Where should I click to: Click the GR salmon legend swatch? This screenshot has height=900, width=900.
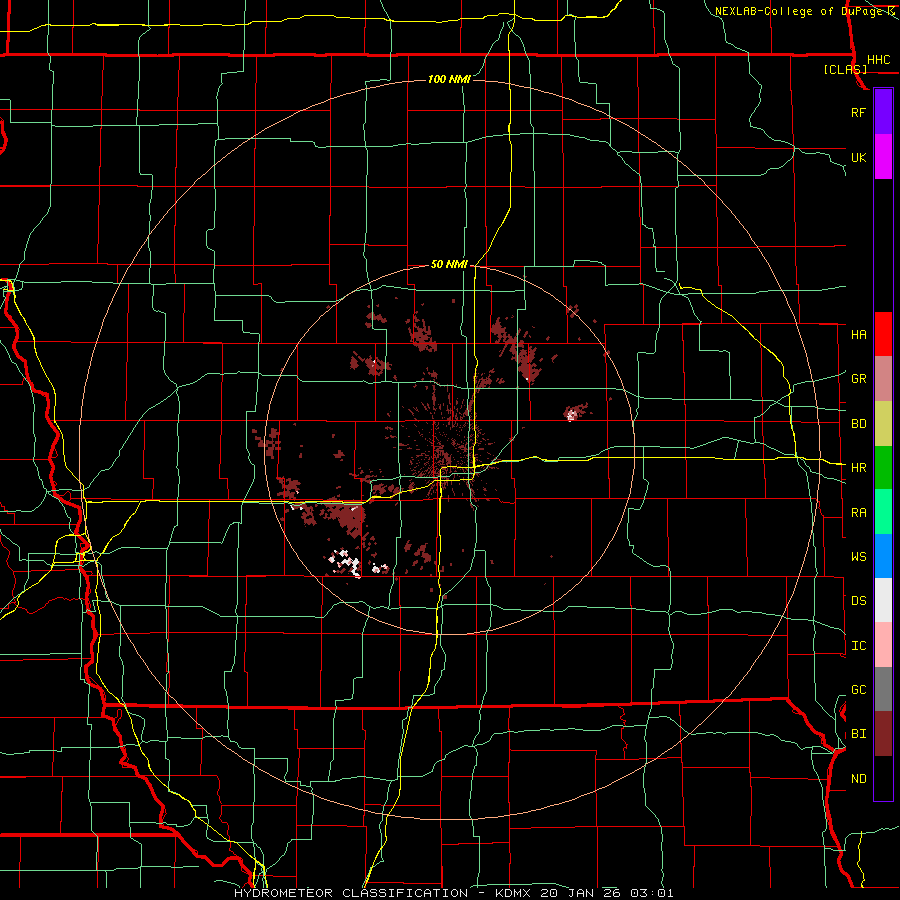point(883,378)
